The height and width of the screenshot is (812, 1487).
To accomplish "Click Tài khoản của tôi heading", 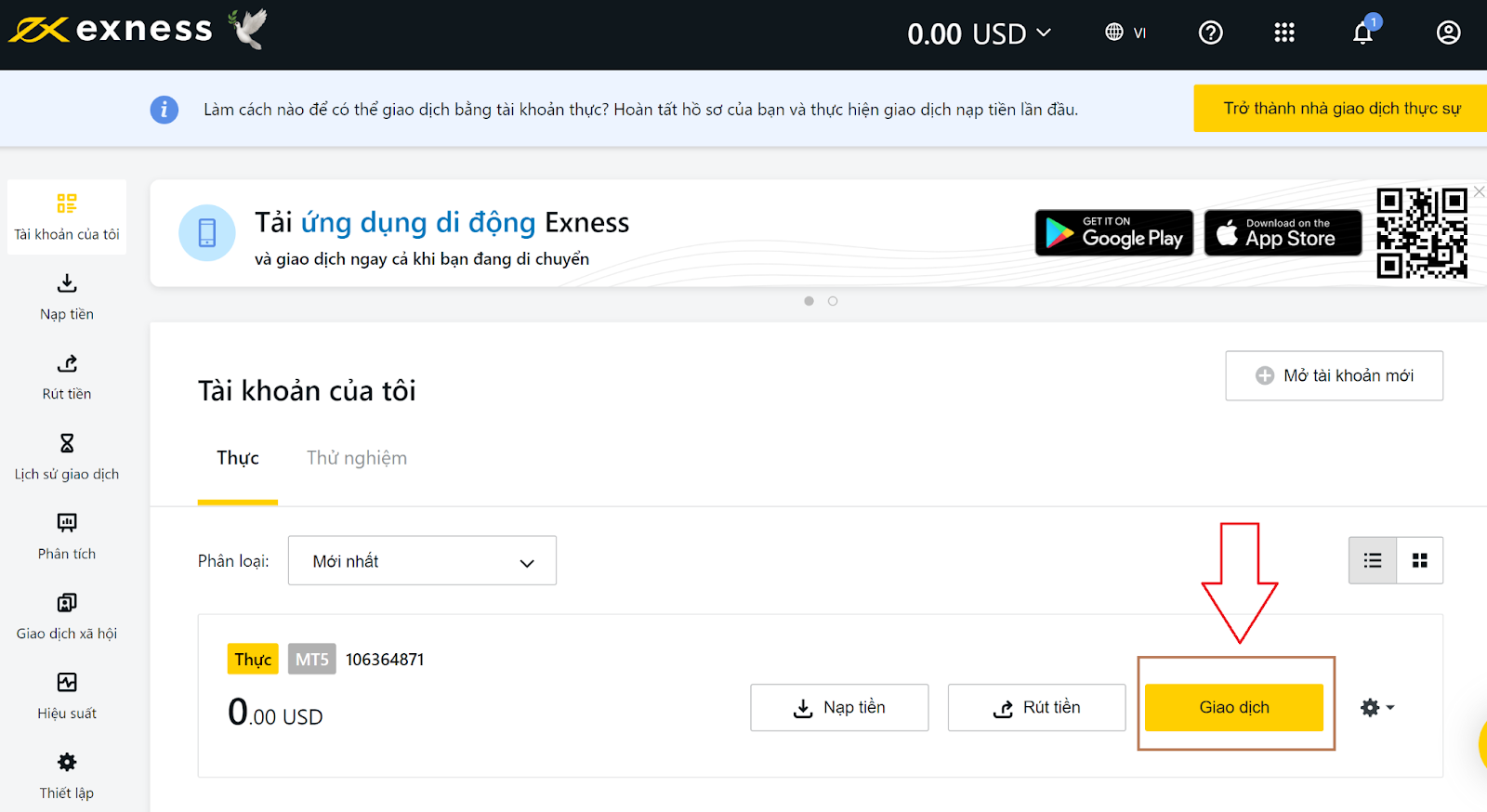I will pos(307,391).
